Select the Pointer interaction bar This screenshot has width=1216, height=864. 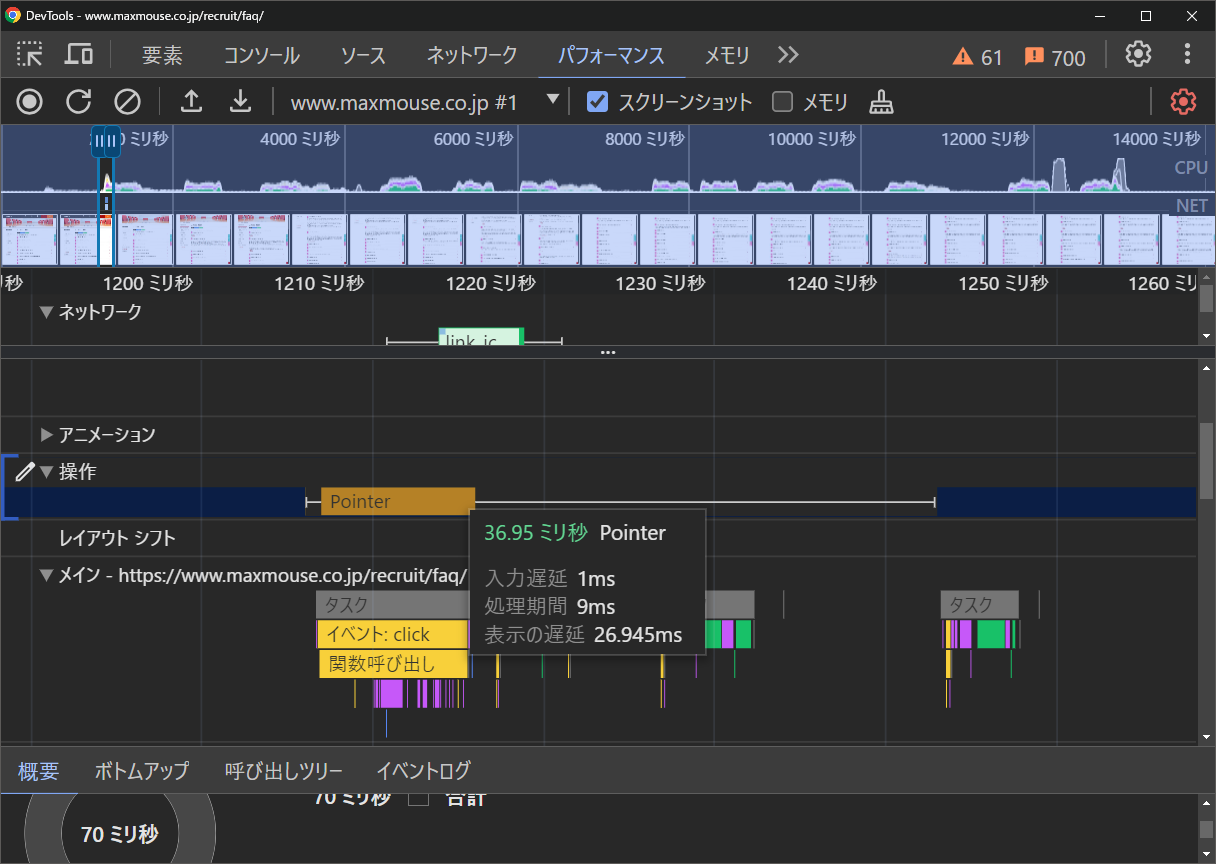[x=398, y=502]
